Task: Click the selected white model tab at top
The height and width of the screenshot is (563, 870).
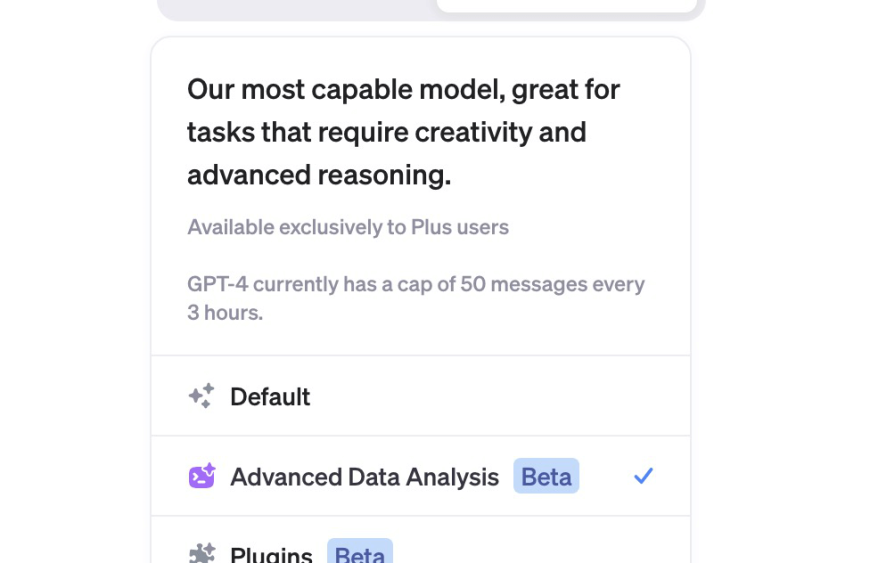Action: (567, 6)
